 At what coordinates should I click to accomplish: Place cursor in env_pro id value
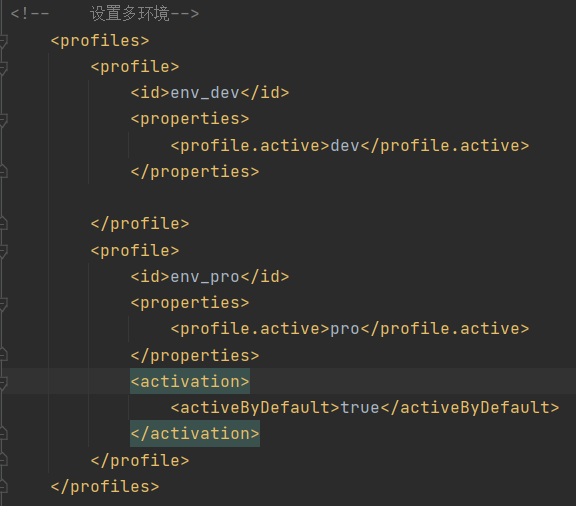pyautogui.click(x=205, y=277)
